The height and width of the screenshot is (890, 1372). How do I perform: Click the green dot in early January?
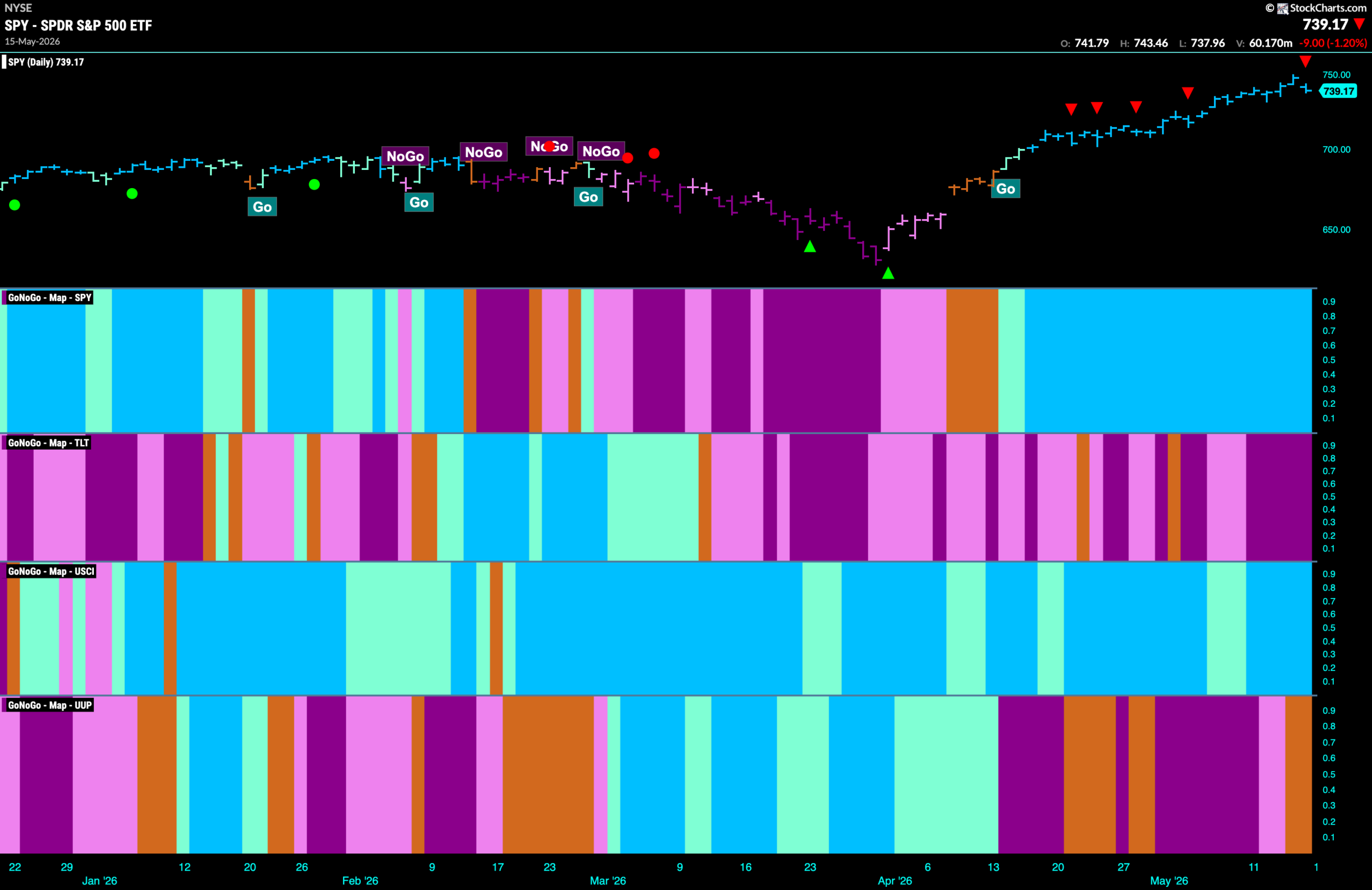pyautogui.click(x=132, y=193)
